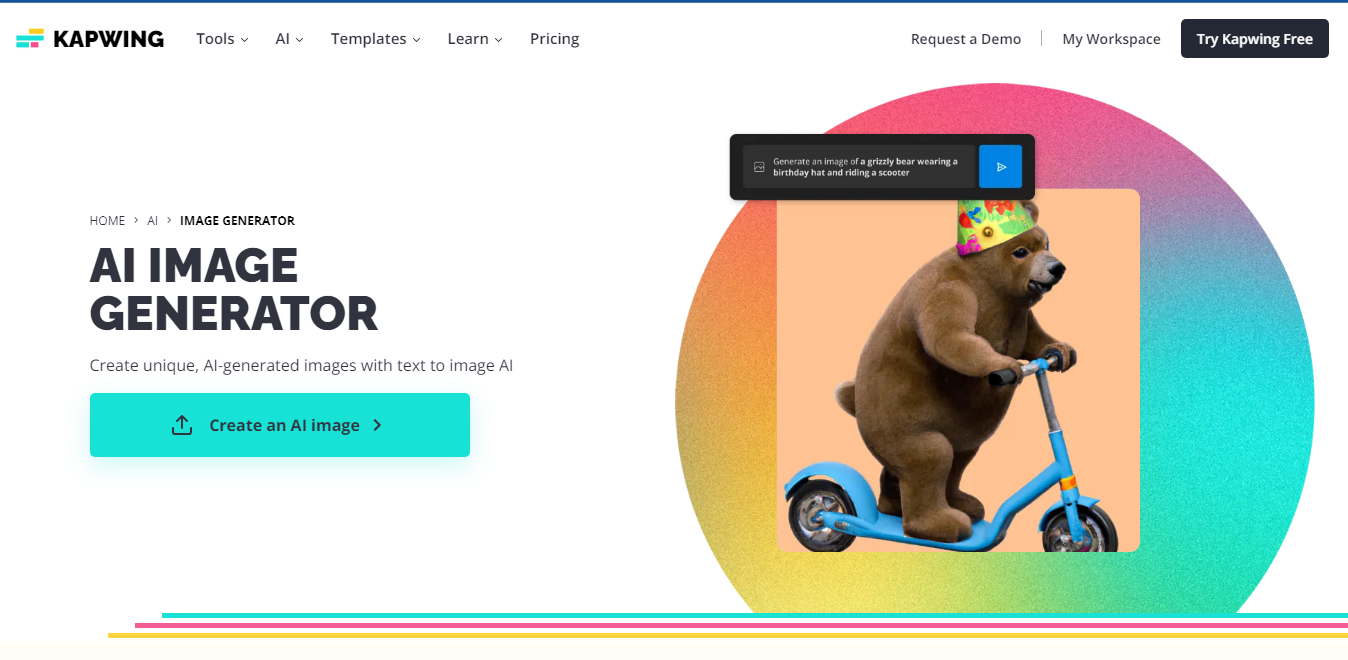Image resolution: width=1348 pixels, height=660 pixels.
Task: Expand the AI navigation menu
Action: point(289,39)
